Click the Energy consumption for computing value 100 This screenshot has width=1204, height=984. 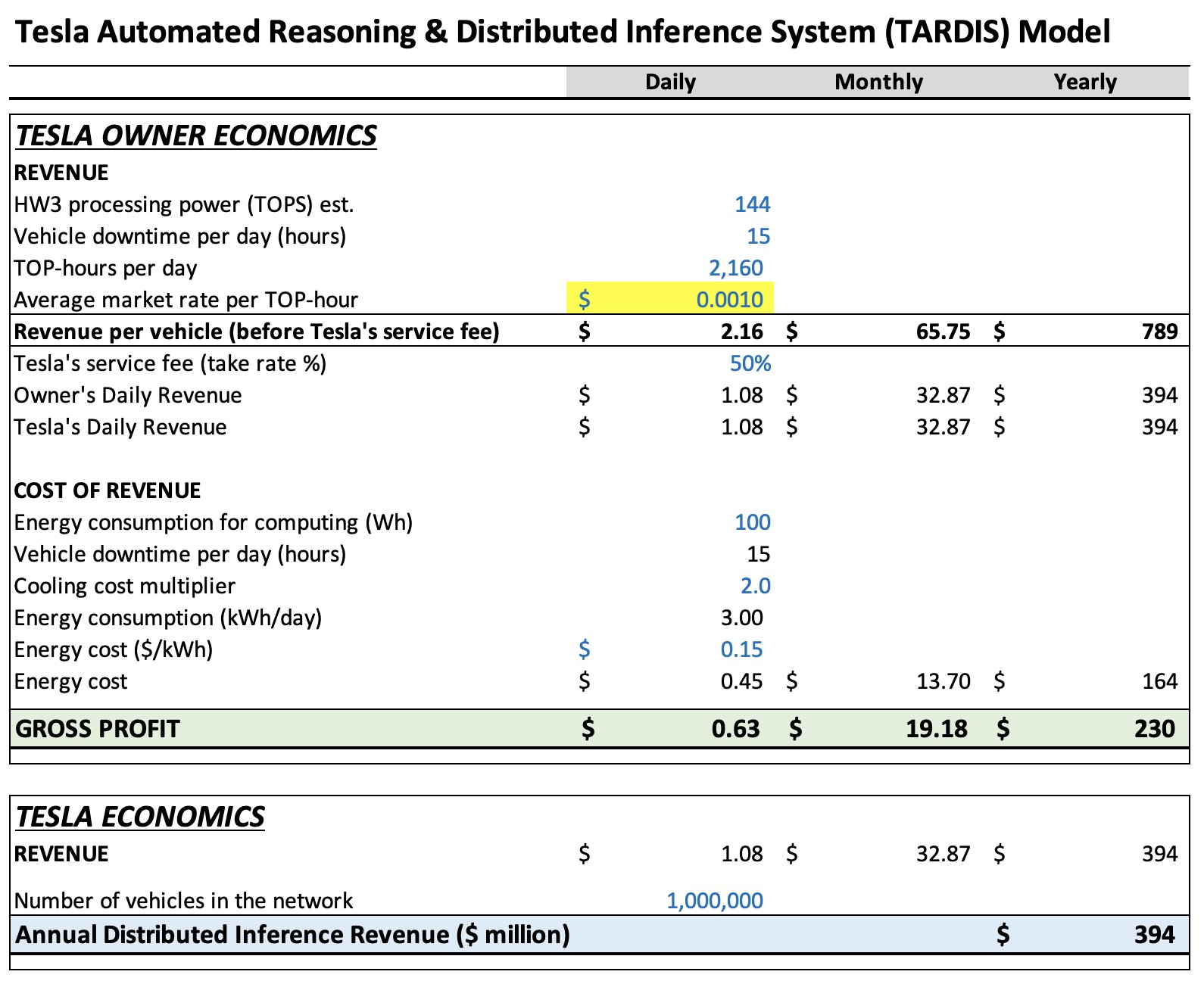752,522
